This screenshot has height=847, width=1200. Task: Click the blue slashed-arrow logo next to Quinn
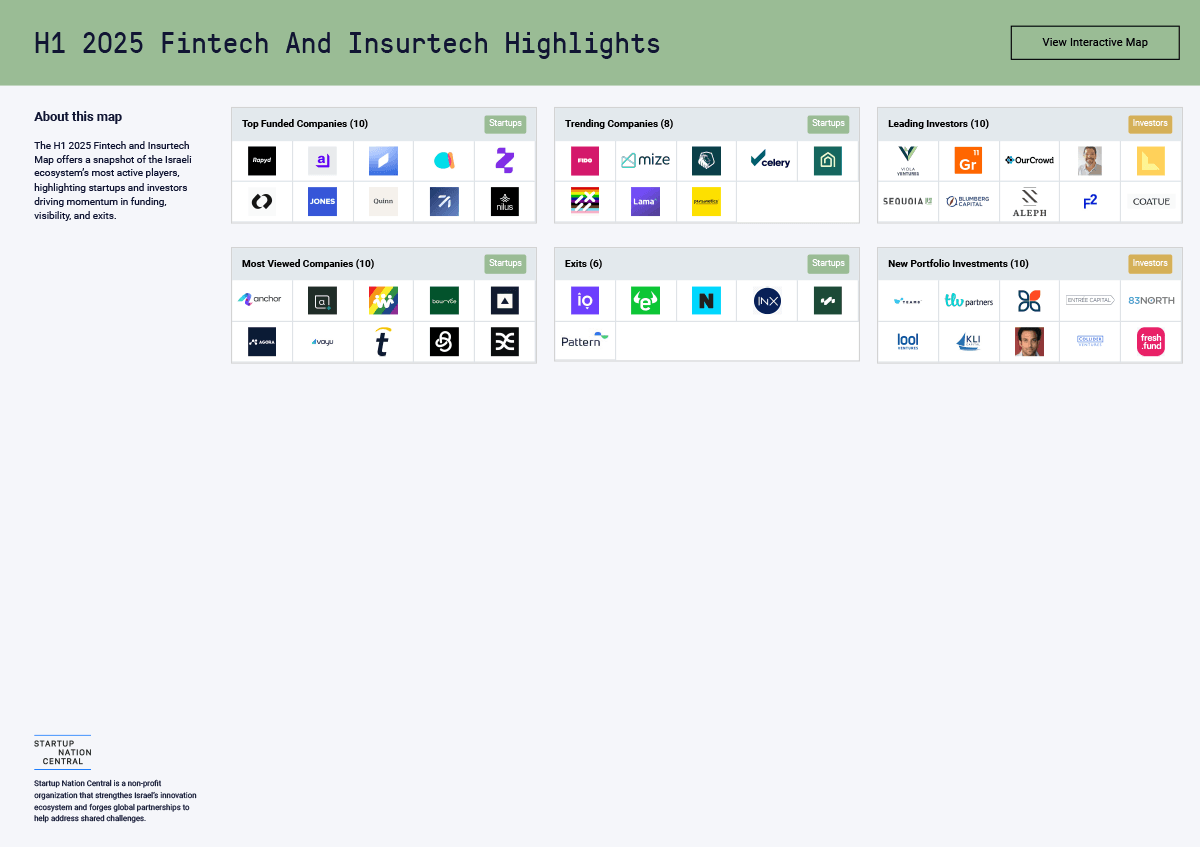point(444,201)
